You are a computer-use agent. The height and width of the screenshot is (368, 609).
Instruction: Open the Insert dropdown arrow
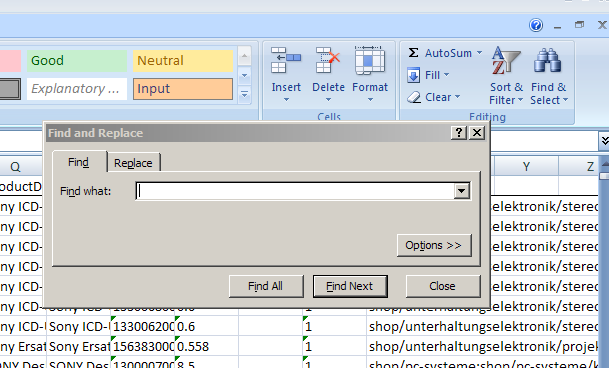click(286, 100)
